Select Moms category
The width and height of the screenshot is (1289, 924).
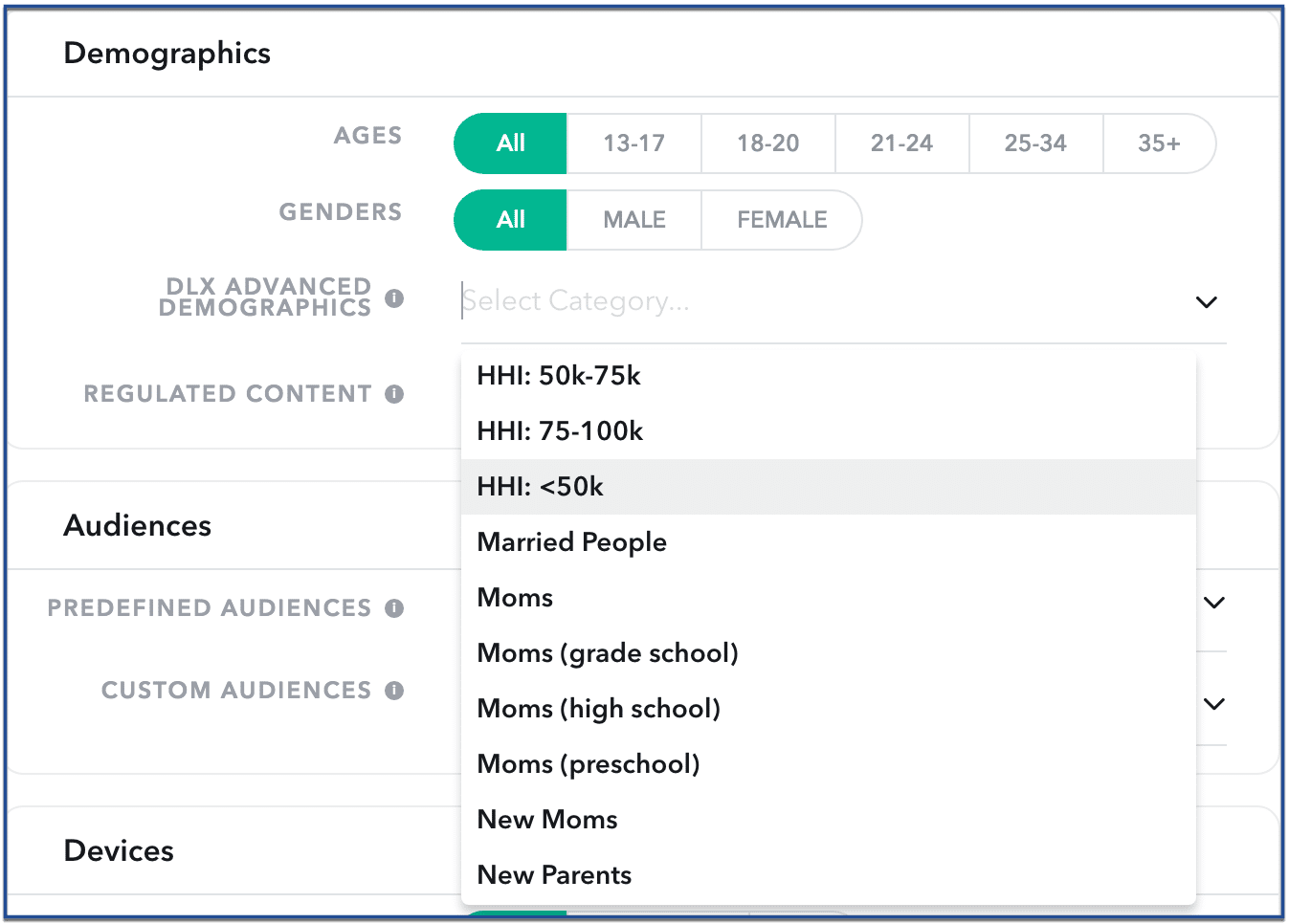click(829, 598)
